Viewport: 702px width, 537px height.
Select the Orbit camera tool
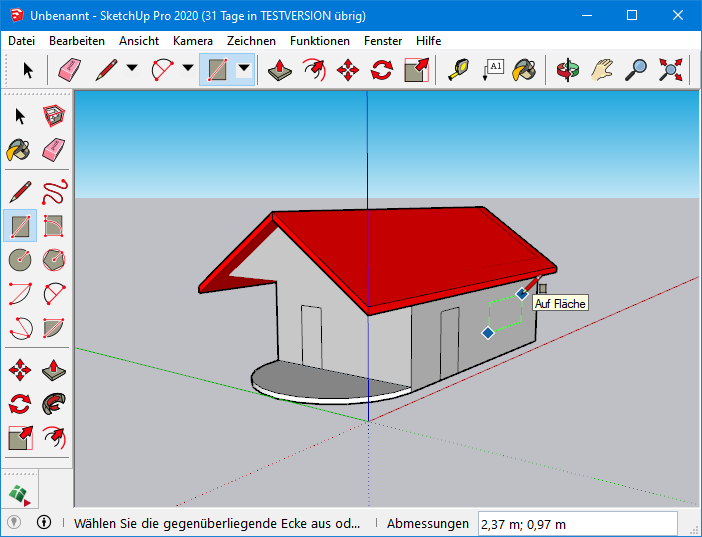pos(569,70)
